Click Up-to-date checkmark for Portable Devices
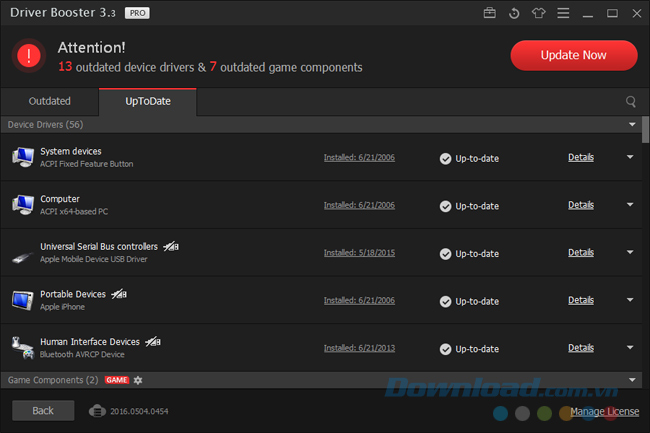The image size is (650, 433). coord(445,302)
